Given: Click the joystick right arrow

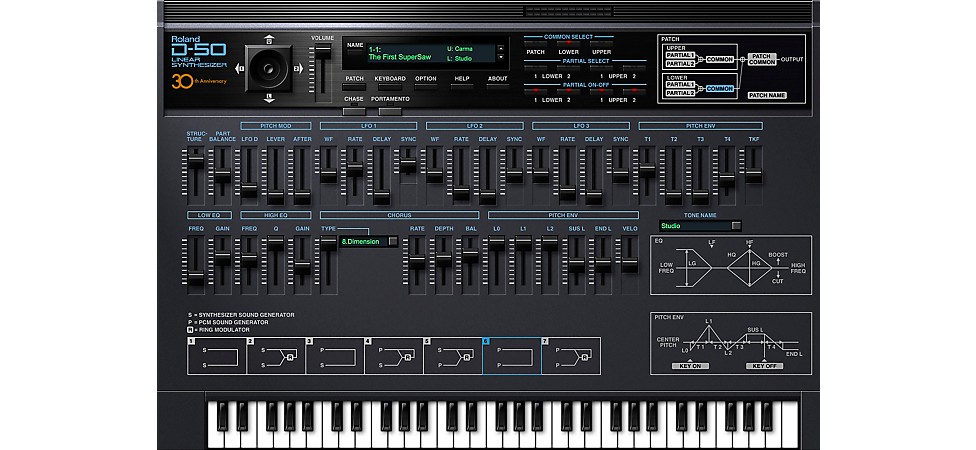Looking at the screenshot, I should pos(299,68).
